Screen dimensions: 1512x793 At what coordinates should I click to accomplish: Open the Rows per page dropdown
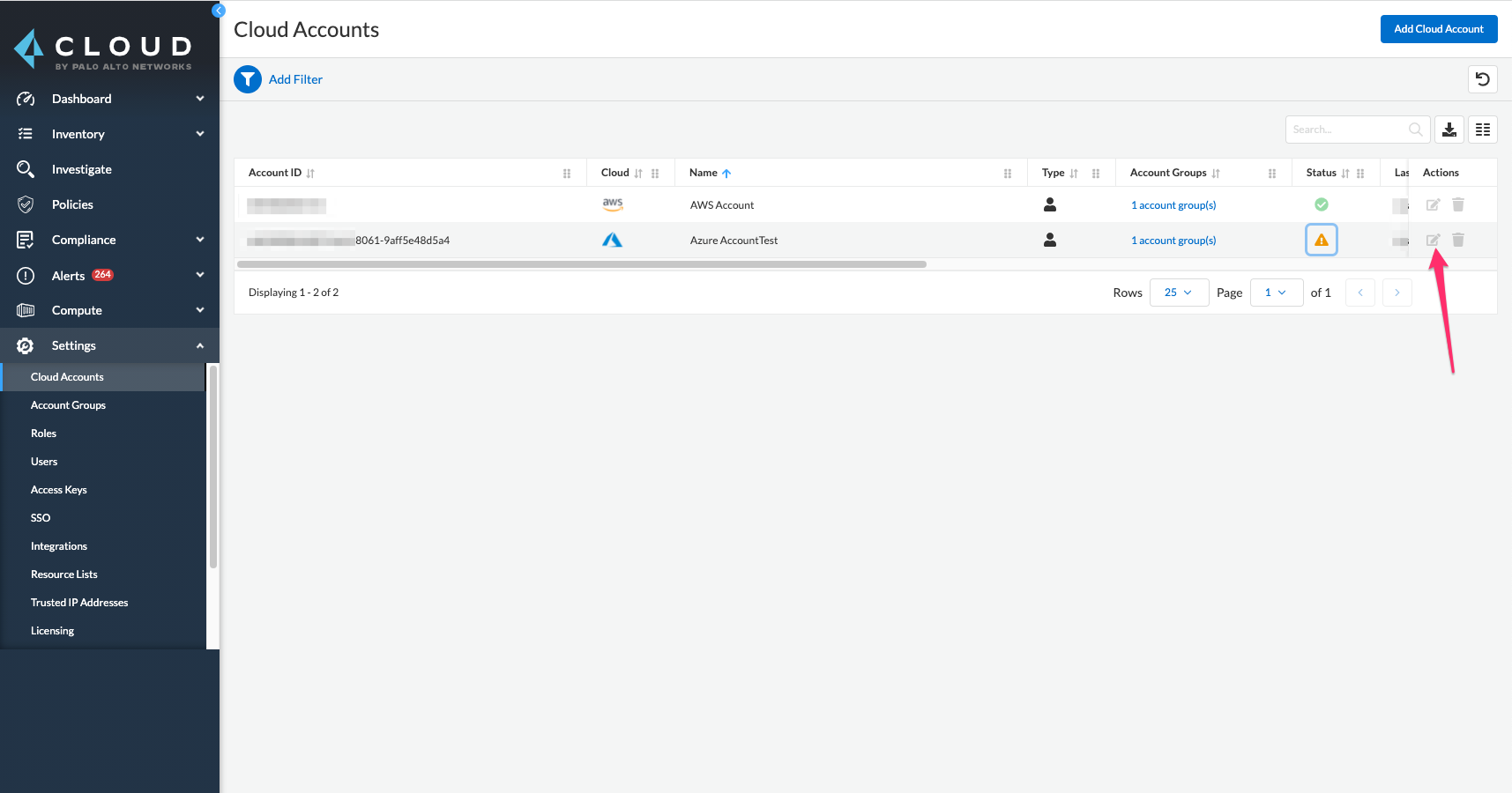tap(1179, 293)
